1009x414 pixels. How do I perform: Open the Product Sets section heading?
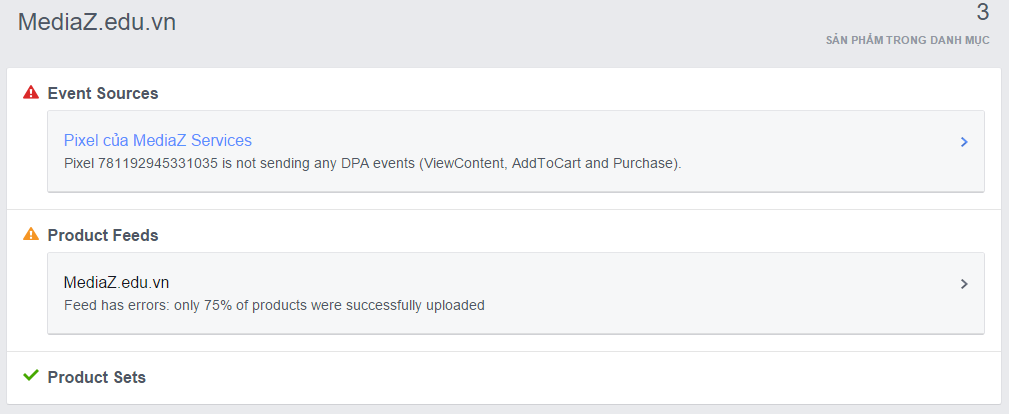(97, 377)
